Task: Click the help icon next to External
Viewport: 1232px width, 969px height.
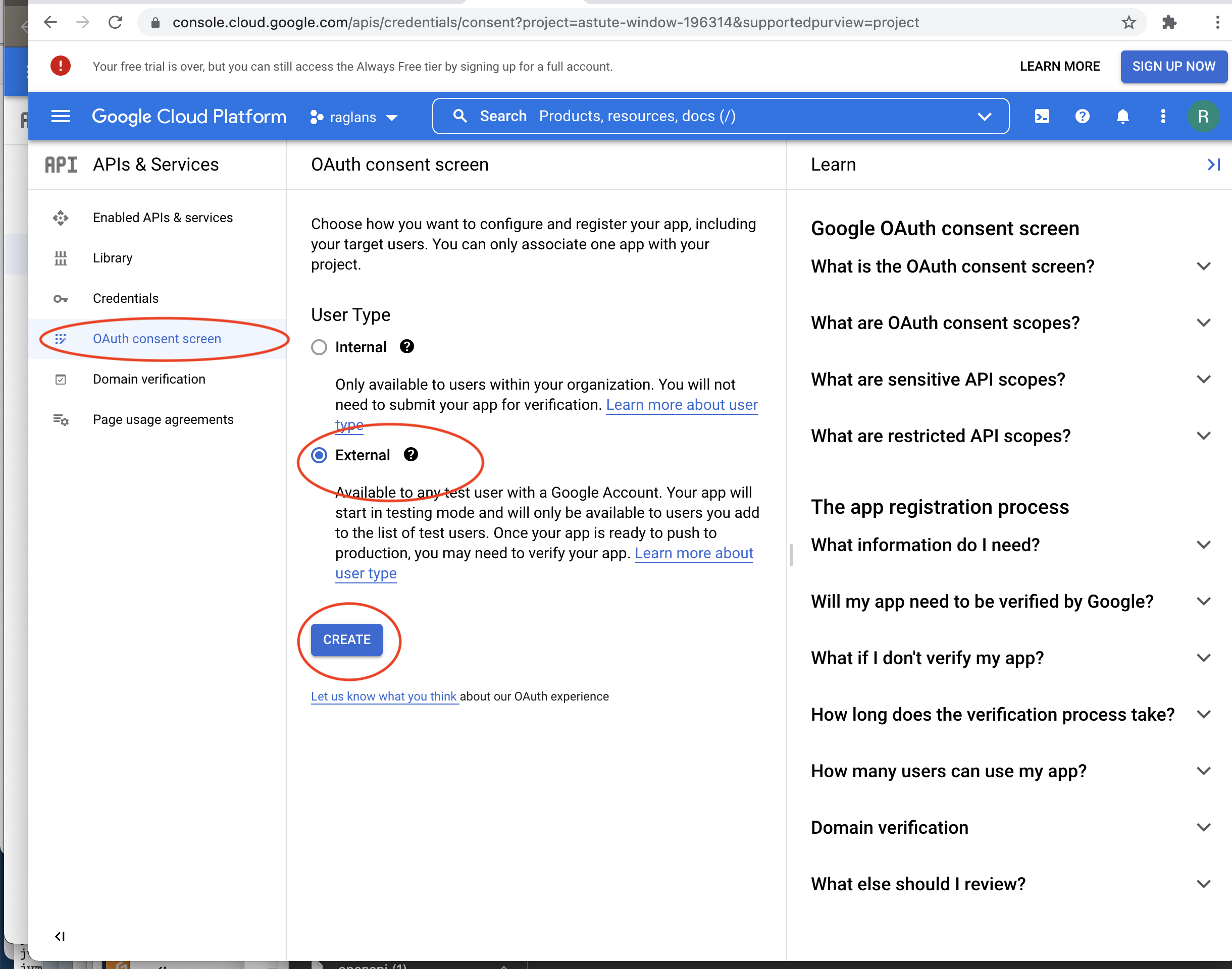Action: tap(411, 454)
